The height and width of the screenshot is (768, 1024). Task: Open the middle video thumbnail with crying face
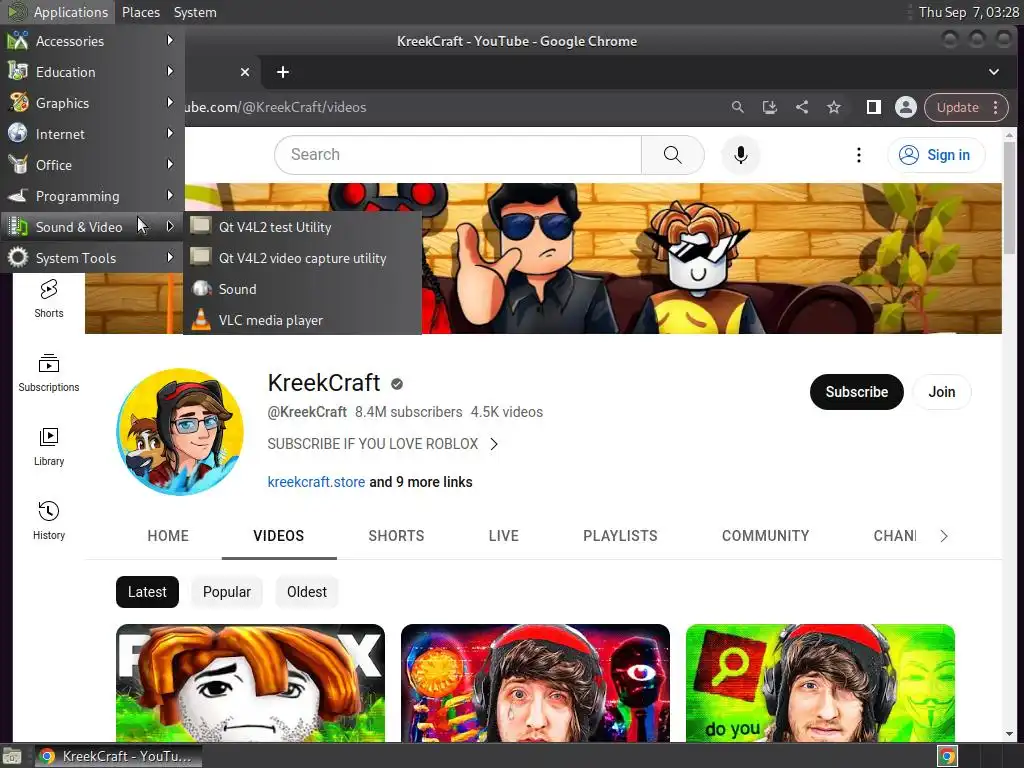coord(535,682)
